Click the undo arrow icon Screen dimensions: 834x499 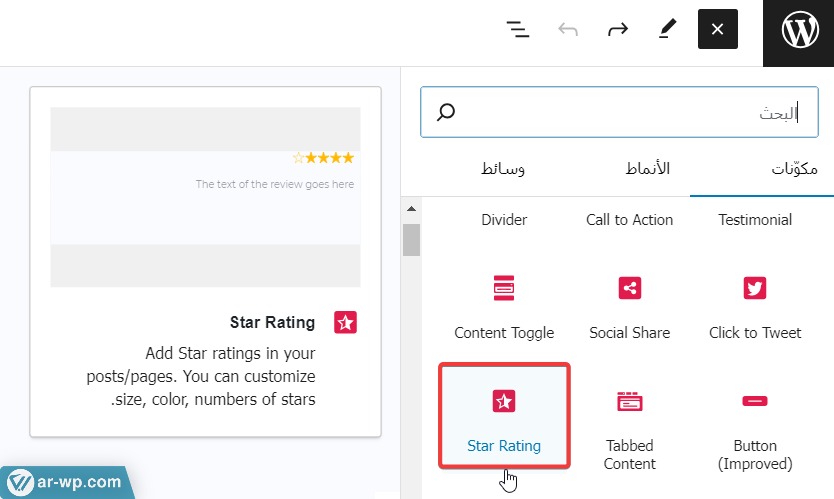pos(568,30)
